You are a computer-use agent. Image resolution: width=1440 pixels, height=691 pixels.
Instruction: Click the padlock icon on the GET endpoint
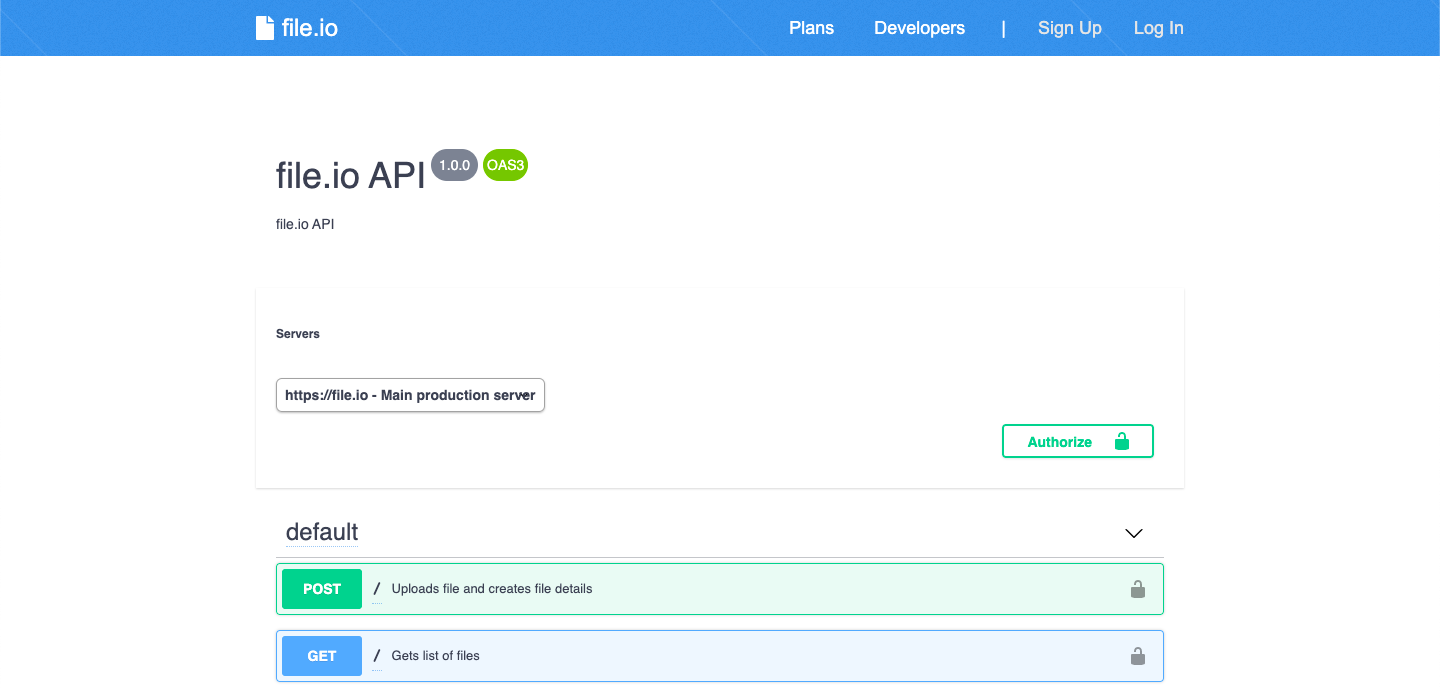pos(1137,655)
